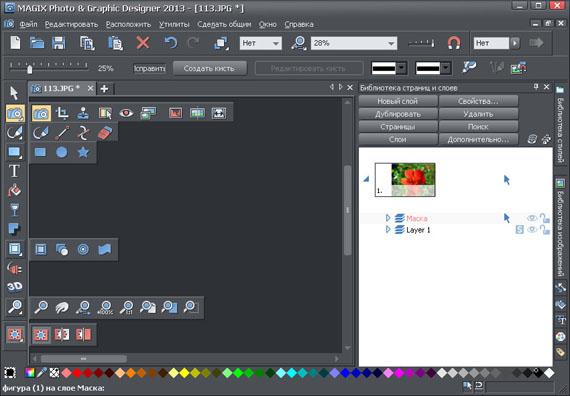This screenshot has width=570, height=396.
Task: Select the Eraser tool in flyout
Action: (x=105, y=133)
